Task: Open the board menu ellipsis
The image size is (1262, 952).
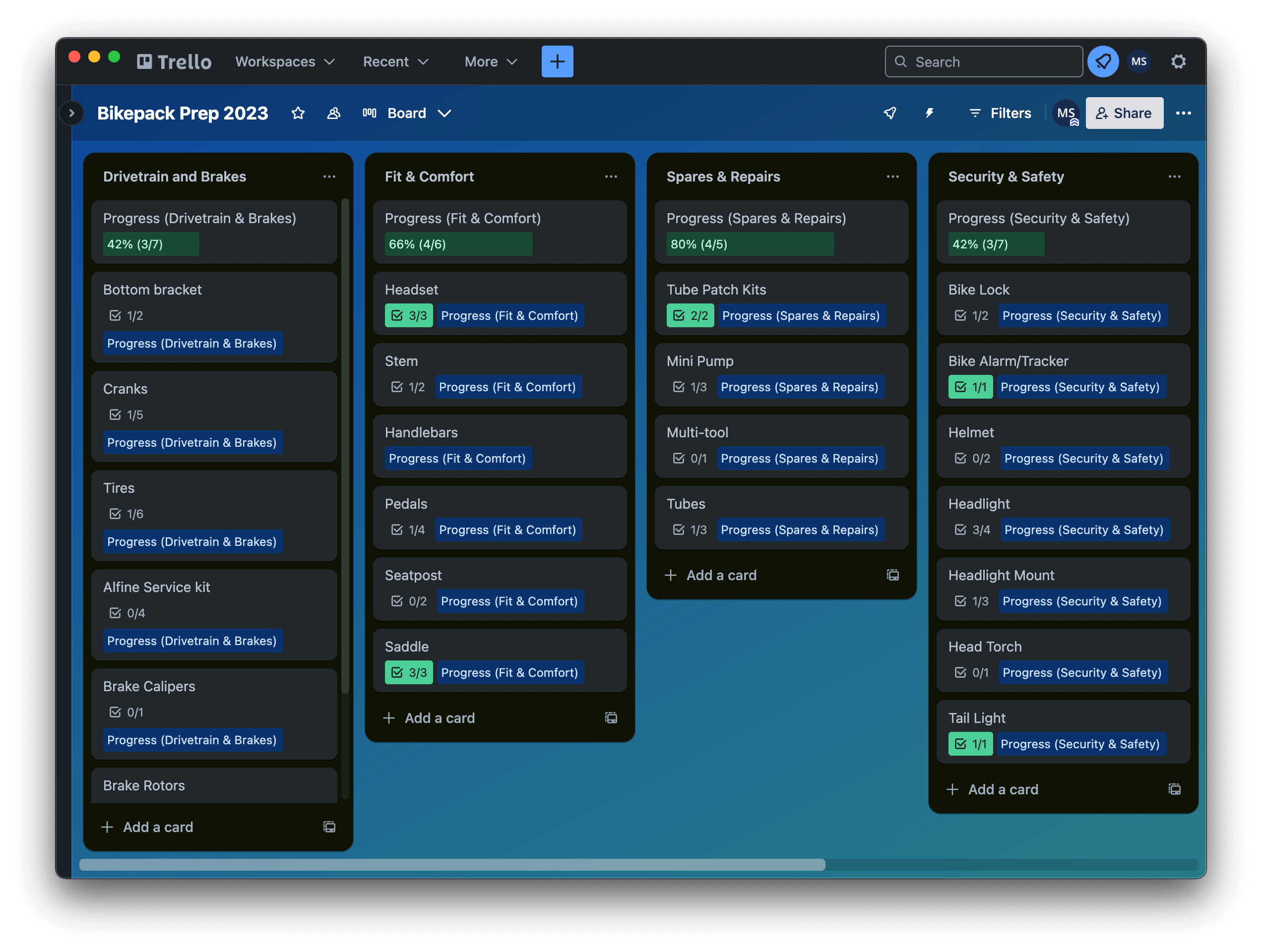Action: coord(1183,113)
